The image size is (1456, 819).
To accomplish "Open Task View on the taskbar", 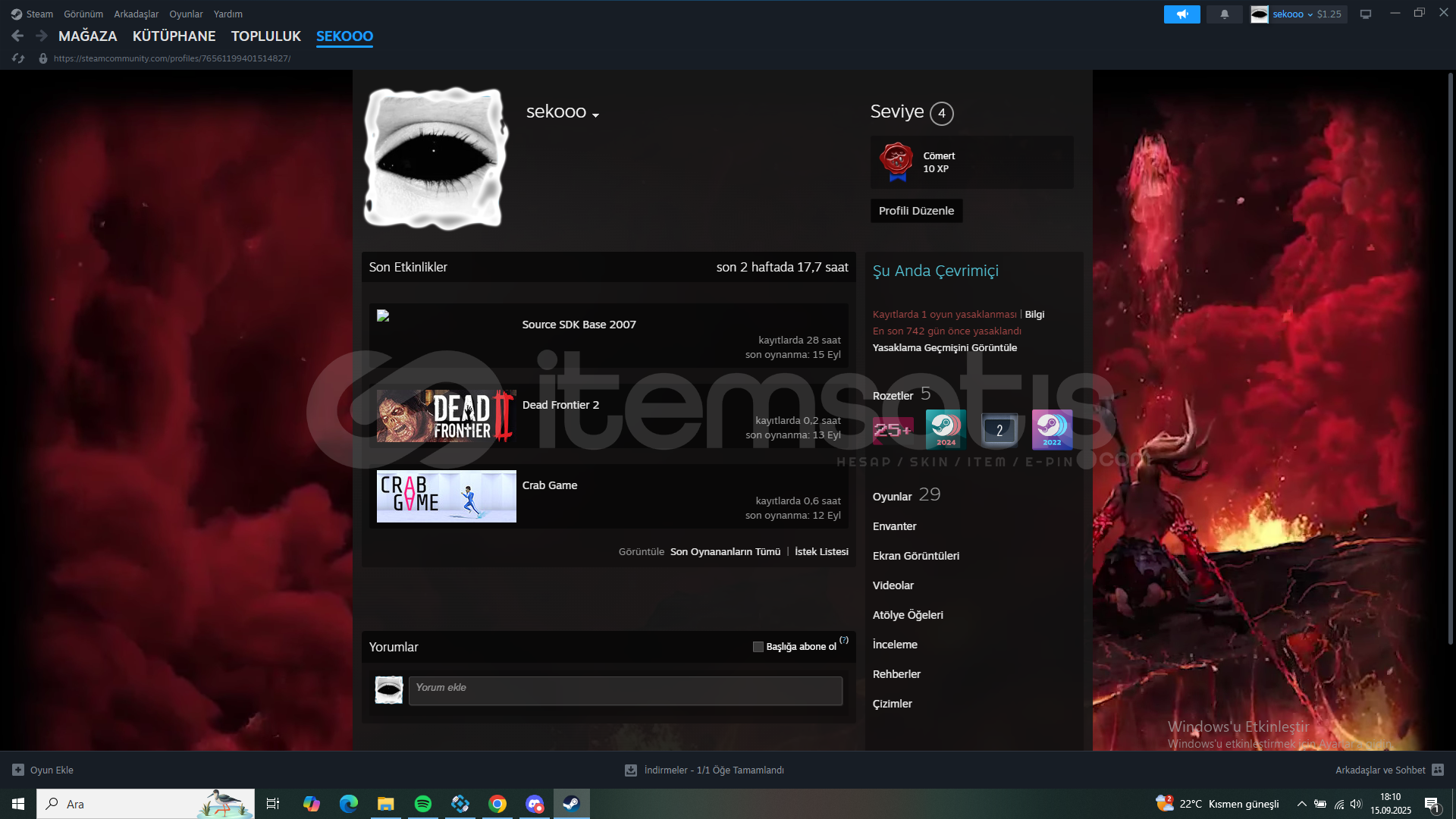I will 273,804.
